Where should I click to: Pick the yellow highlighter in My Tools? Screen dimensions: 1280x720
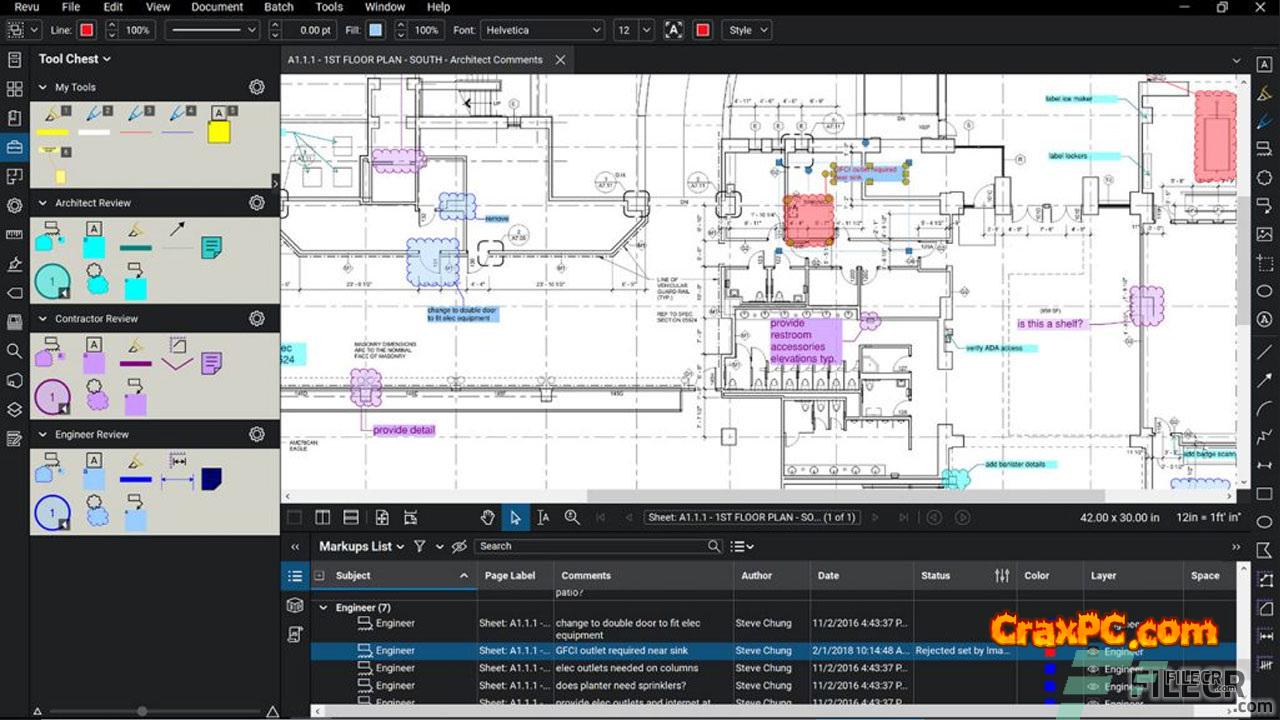pyautogui.click(x=52, y=122)
